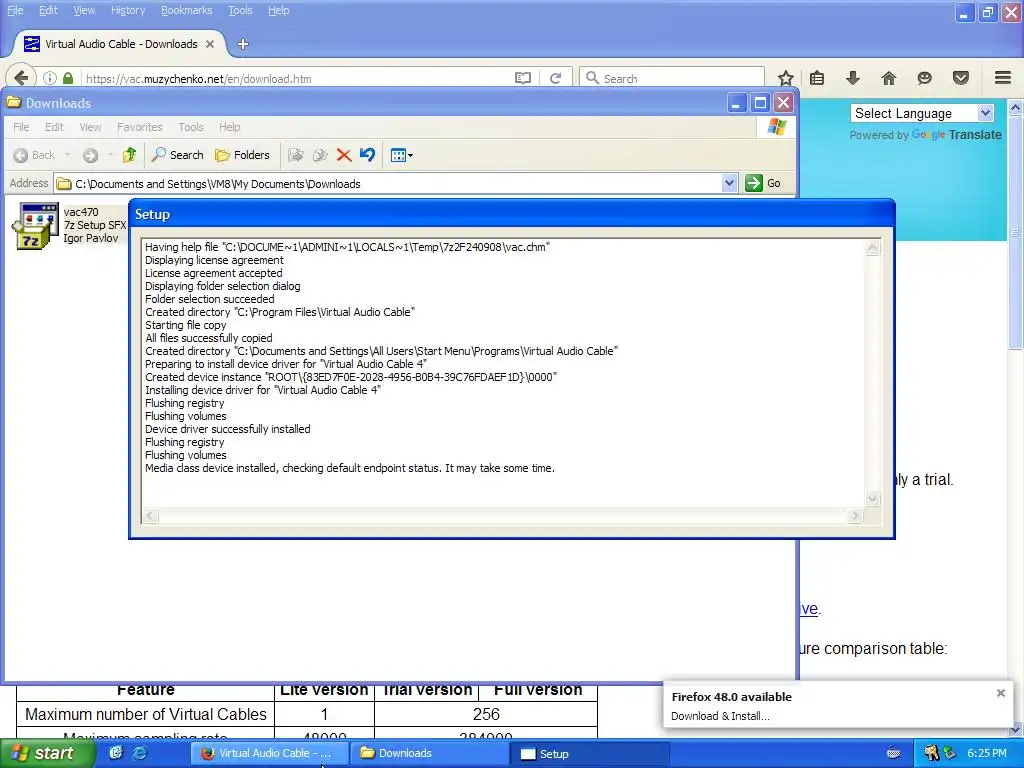Save page to Pocket icon
Viewport: 1024px width, 768px height.
pyautogui.click(x=961, y=78)
